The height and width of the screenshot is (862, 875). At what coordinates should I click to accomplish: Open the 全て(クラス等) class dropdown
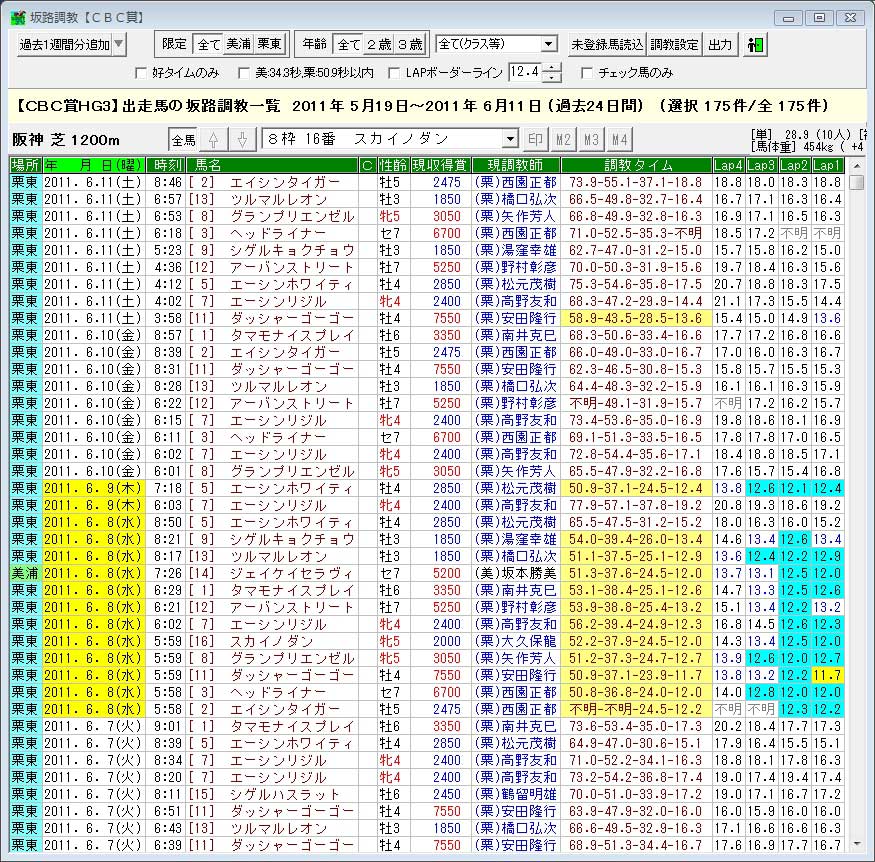click(548, 44)
